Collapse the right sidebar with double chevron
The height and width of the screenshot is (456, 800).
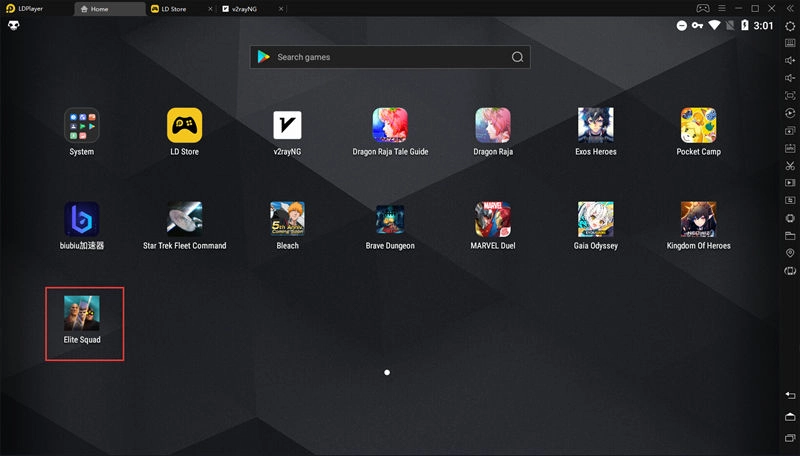point(790,8)
